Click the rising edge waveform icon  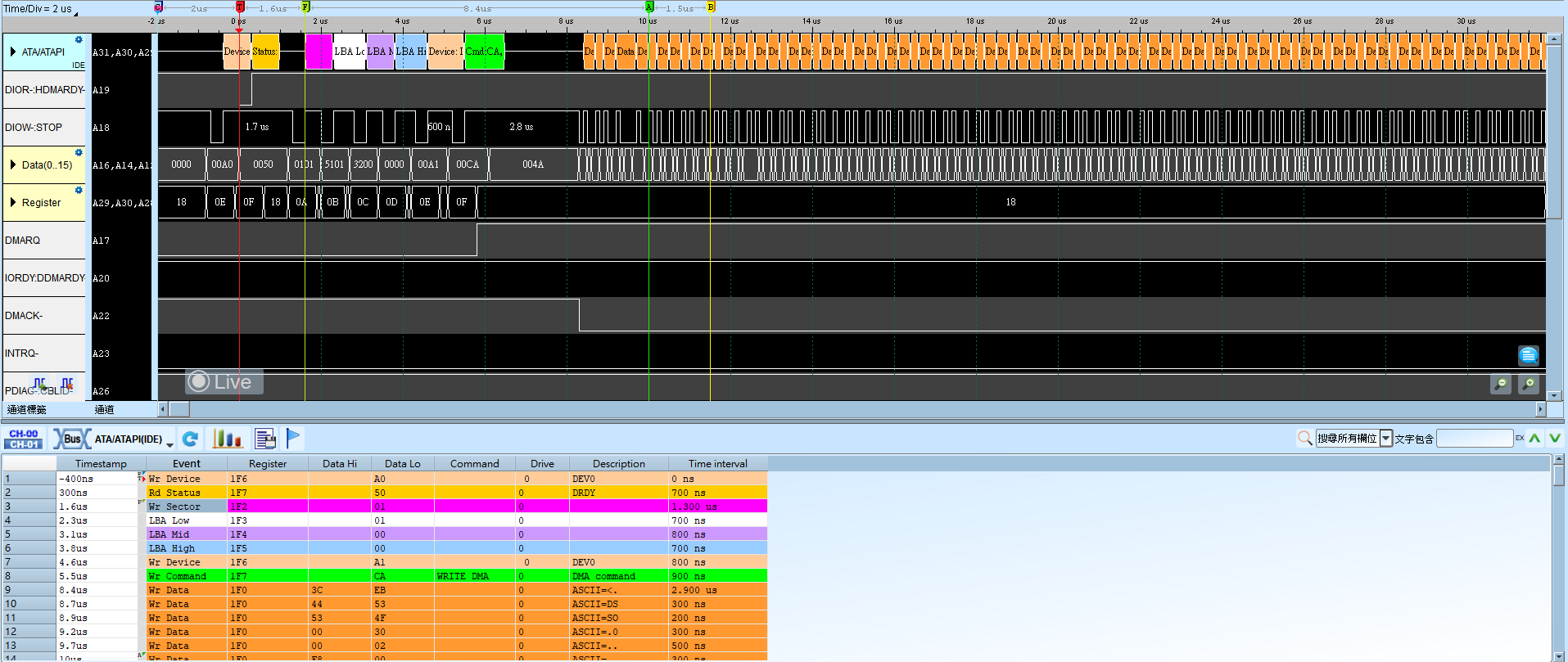(39, 384)
